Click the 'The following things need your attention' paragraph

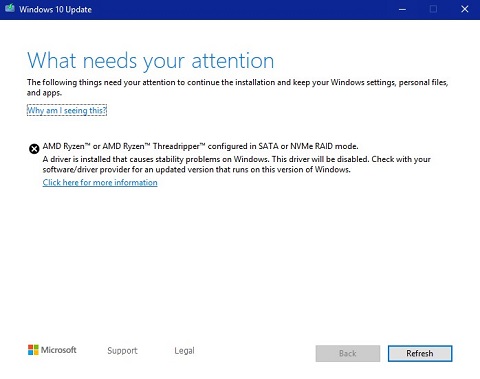click(237, 87)
